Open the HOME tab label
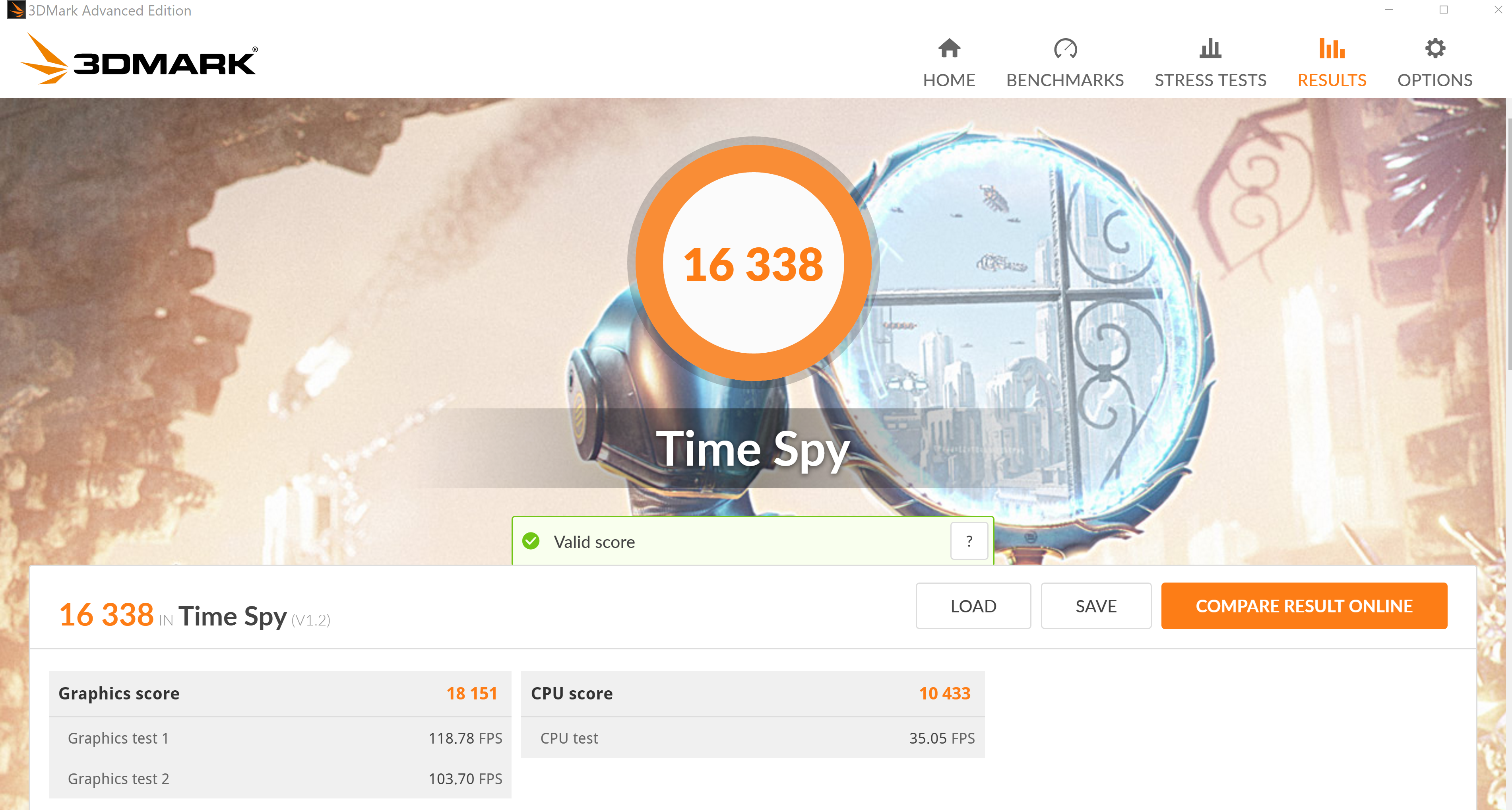The height and width of the screenshot is (810, 1512). pyautogui.click(x=948, y=80)
